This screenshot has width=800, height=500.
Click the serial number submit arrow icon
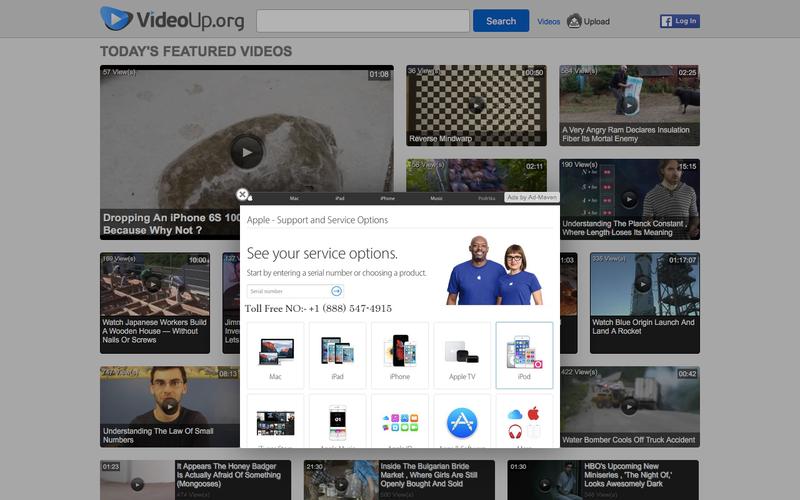(x=336, y=291)
